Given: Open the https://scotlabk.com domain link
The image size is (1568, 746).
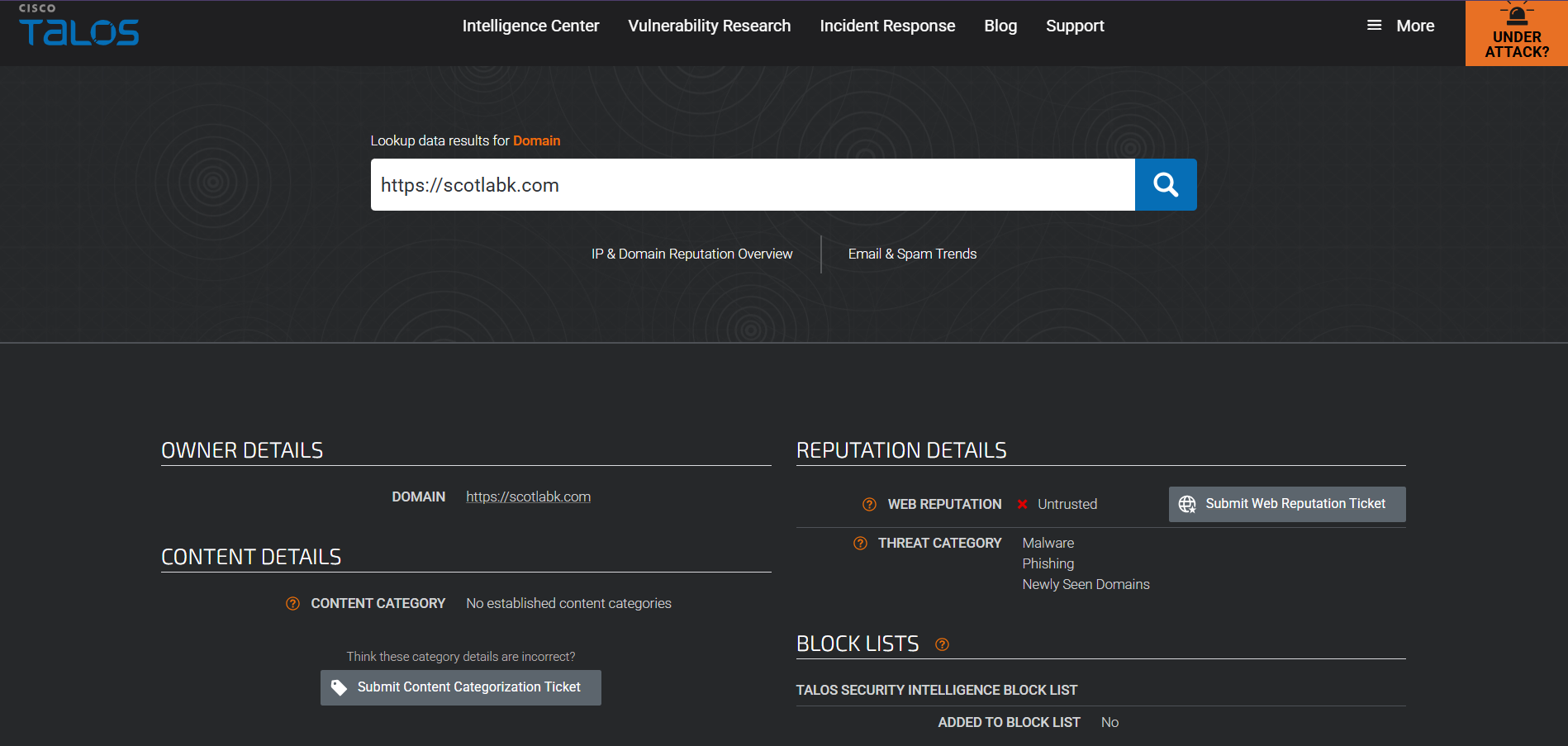Looking at the screenshot, I should point(528,497).
